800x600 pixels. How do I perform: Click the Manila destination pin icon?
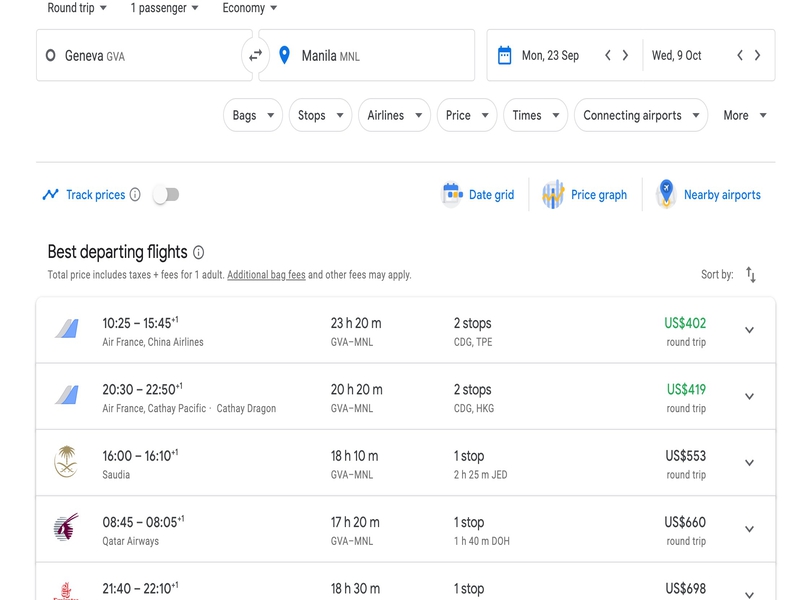point(284,55)
